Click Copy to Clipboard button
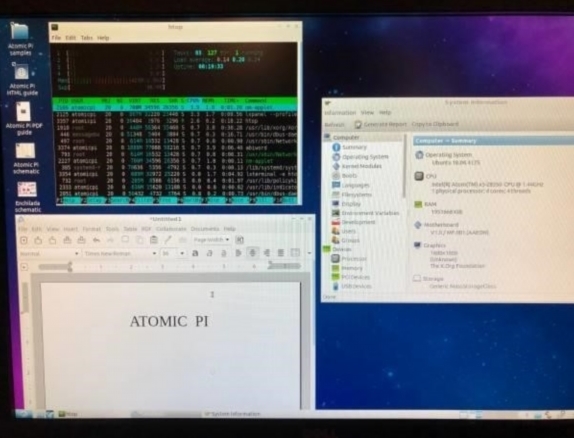The width and height of the screenshot is (574, 438). [x=435, y=124]
